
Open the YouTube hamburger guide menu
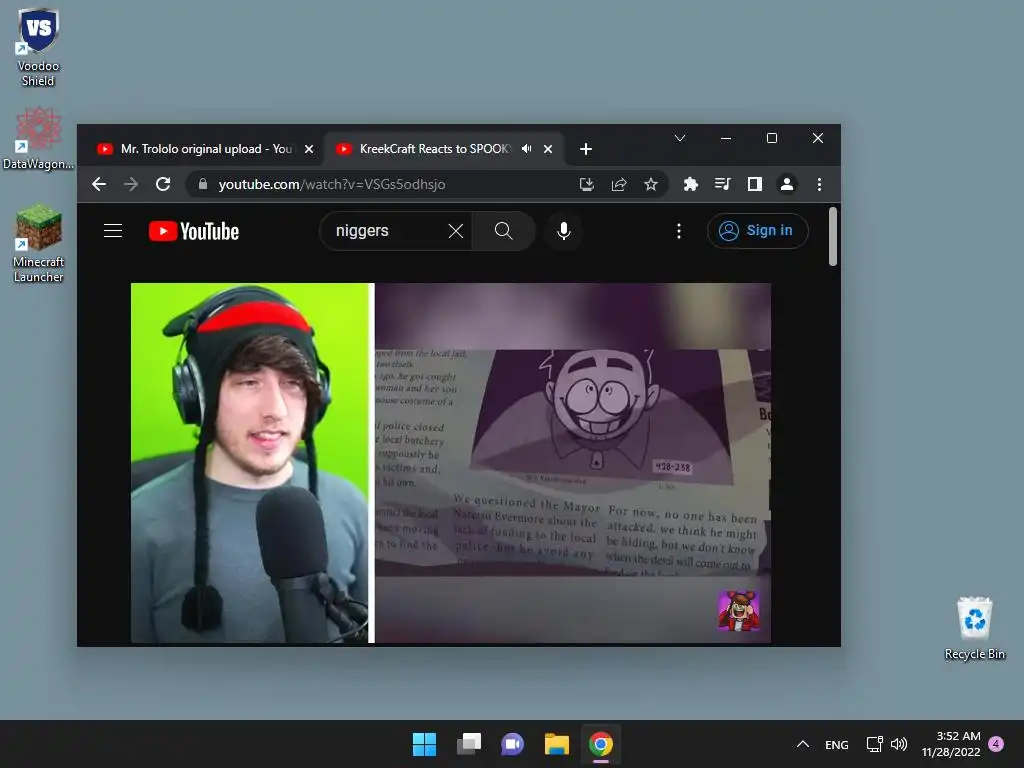pos(113,231)
